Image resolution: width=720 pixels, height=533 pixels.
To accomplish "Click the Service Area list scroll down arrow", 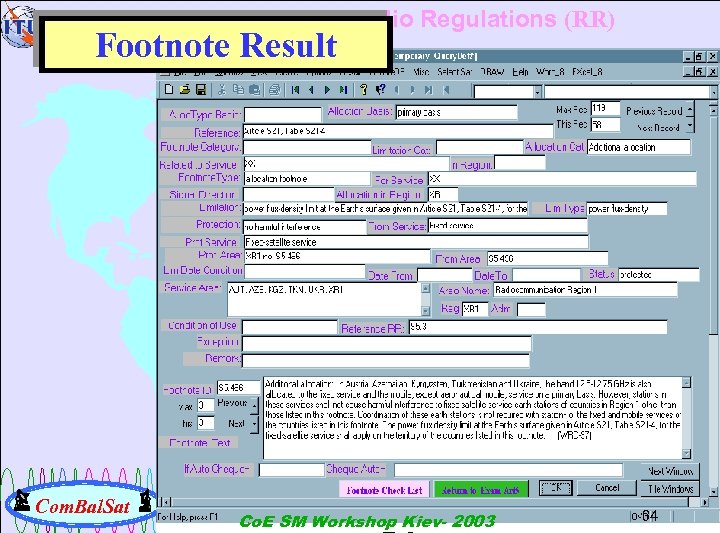I will [x=425, y=311].
